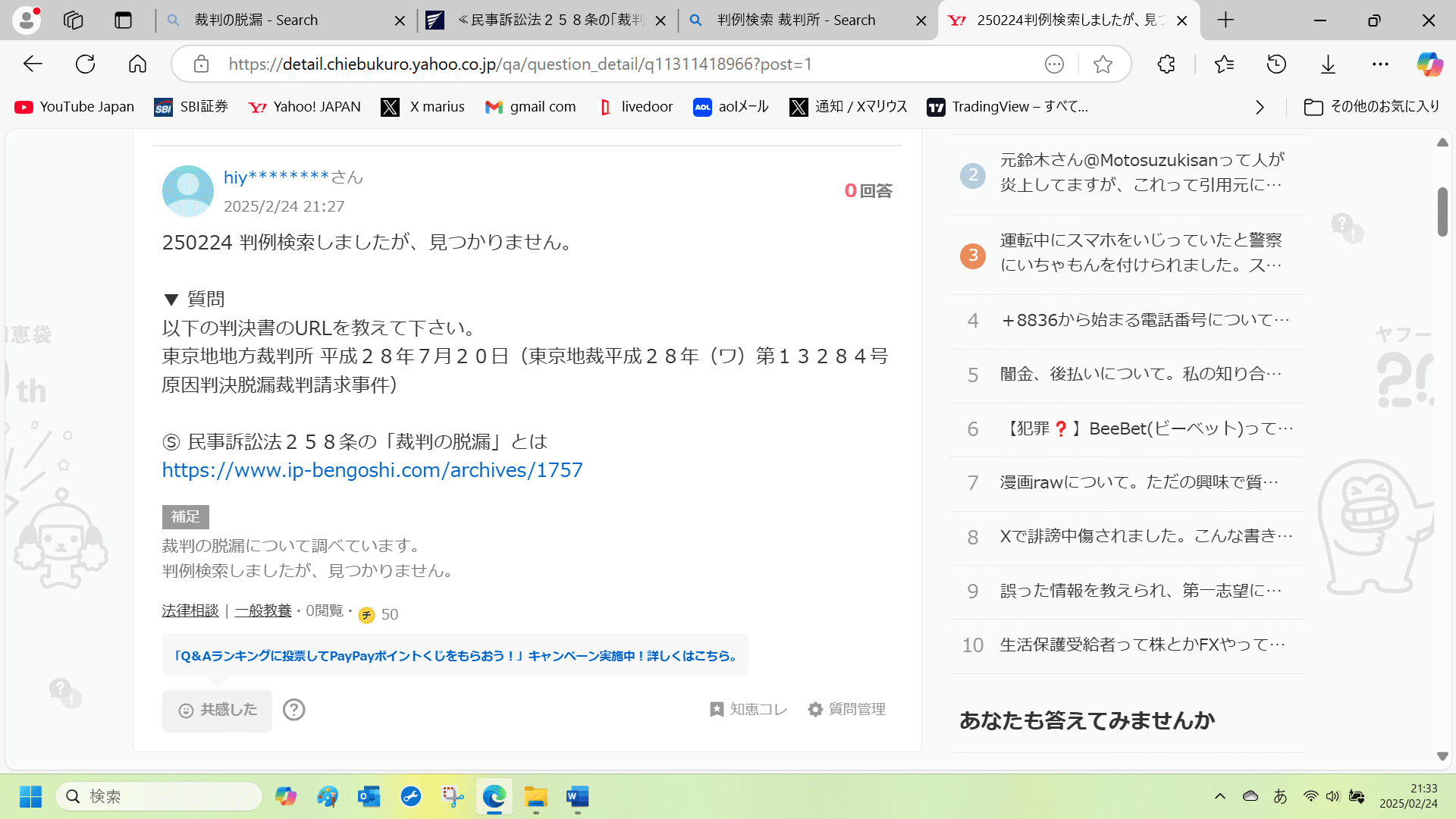Launch Word from the taskbar
The height and width of the screenshot is (819, 1456).
point(577,797)
